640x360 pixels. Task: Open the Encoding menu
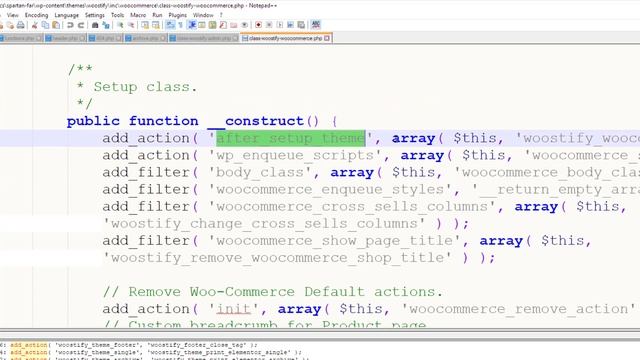36,15
